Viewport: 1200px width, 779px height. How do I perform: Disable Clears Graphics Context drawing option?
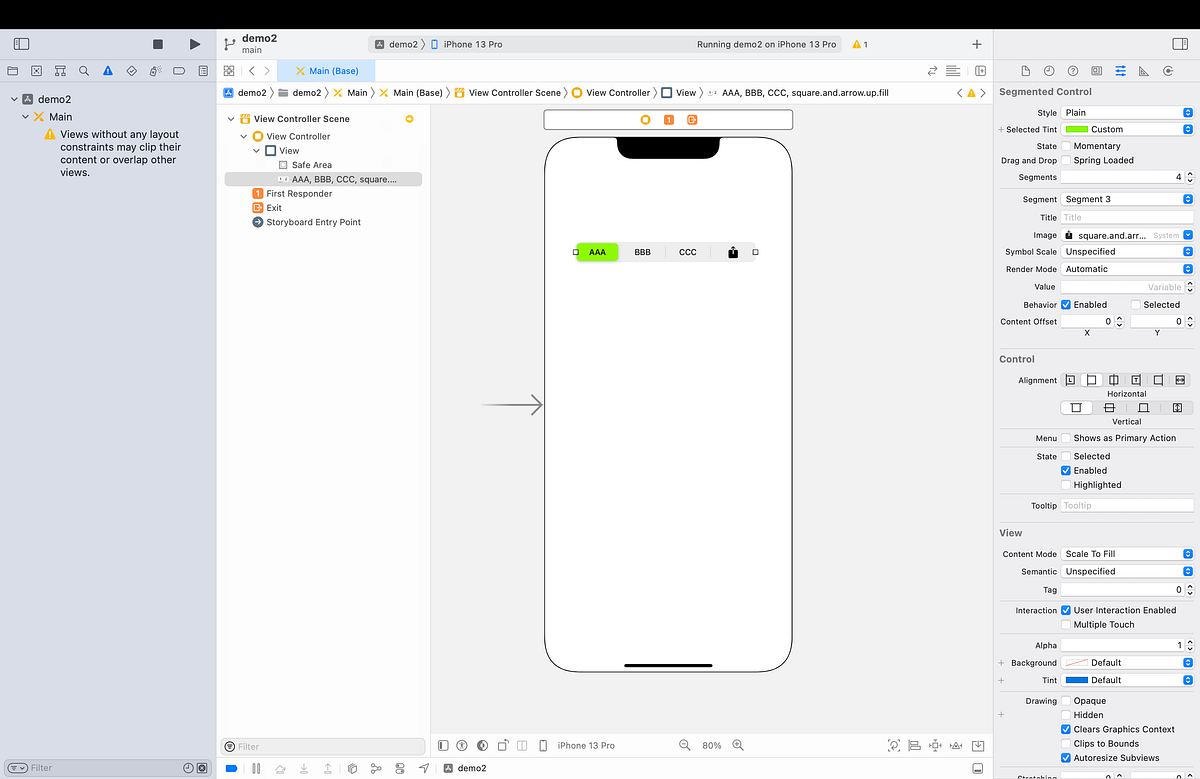point(1064,728)
